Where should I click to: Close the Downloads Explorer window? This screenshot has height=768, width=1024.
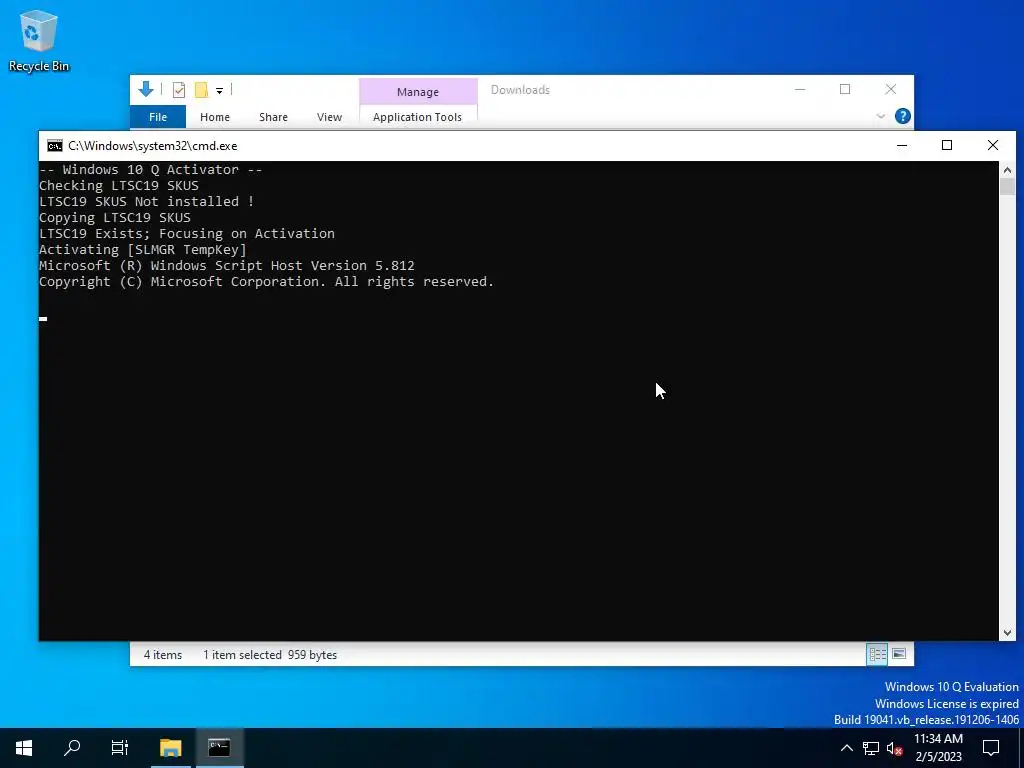pos(891,89)
